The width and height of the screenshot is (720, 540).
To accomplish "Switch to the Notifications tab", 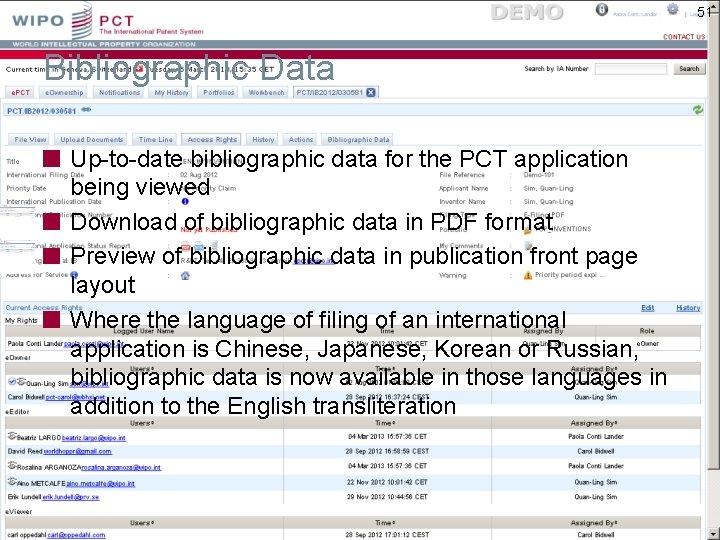I will point(119,92).
